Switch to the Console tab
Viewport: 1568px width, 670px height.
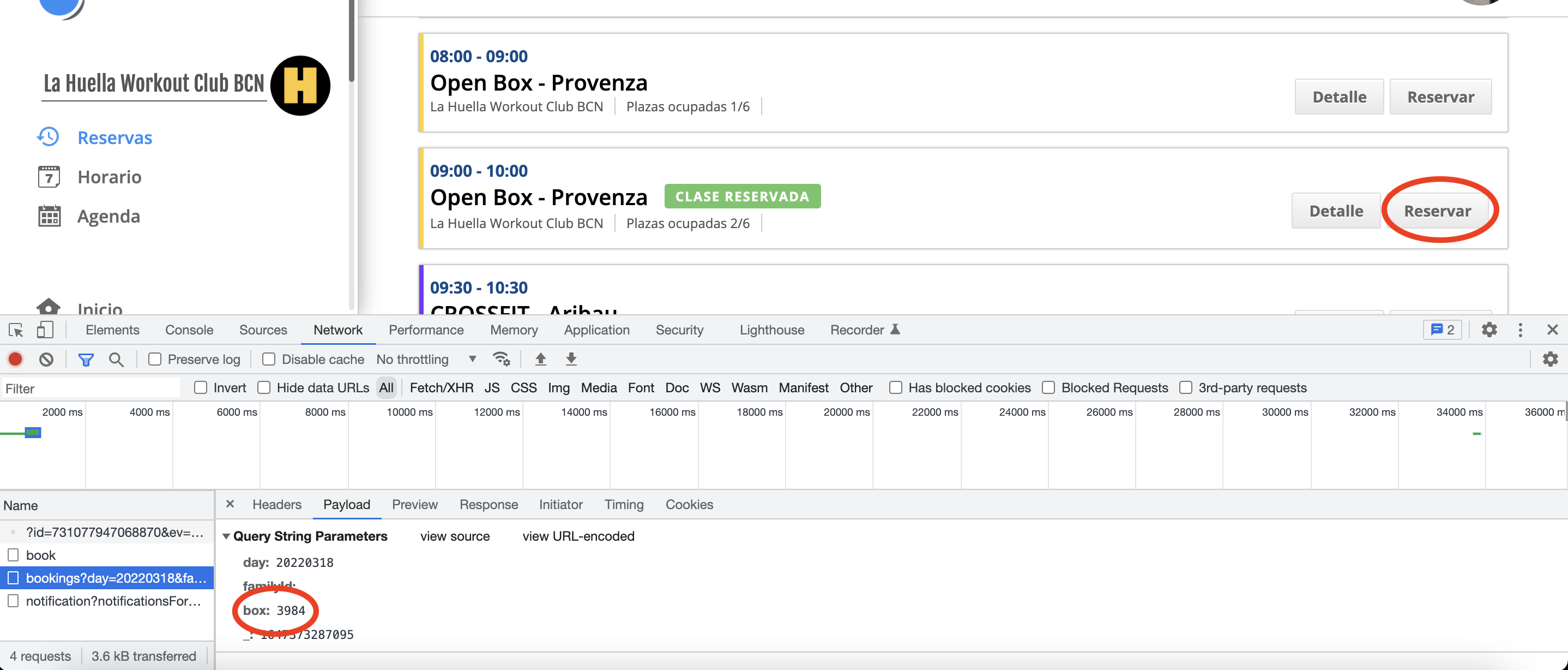click(x=189, y=330)
